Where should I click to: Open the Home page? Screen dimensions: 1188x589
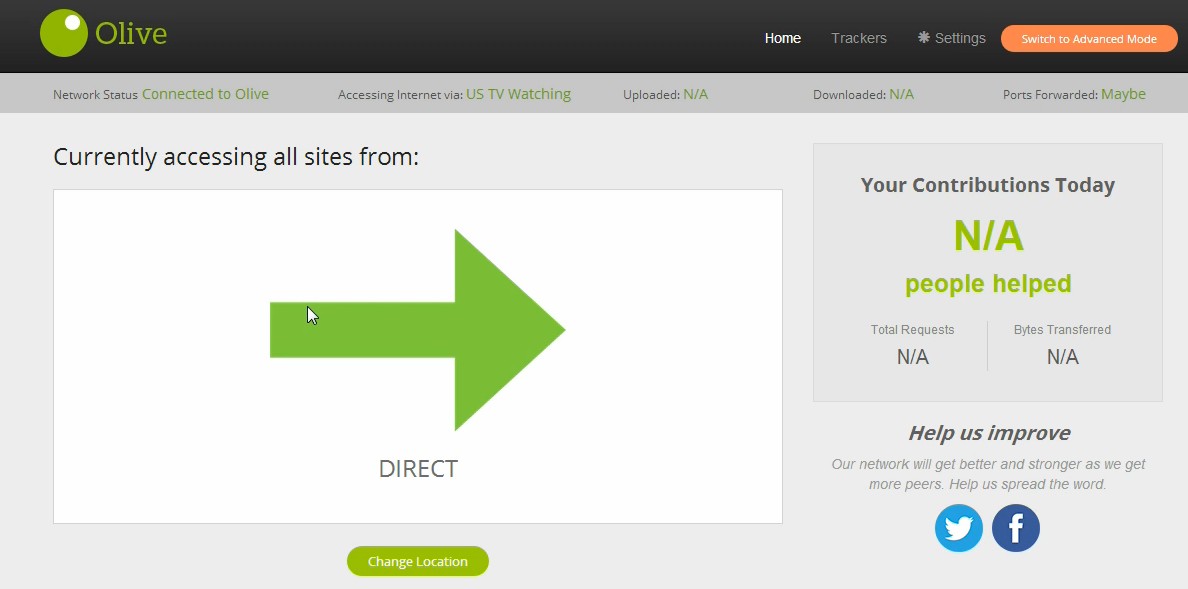pyautogui.click(x=783, y=38)
